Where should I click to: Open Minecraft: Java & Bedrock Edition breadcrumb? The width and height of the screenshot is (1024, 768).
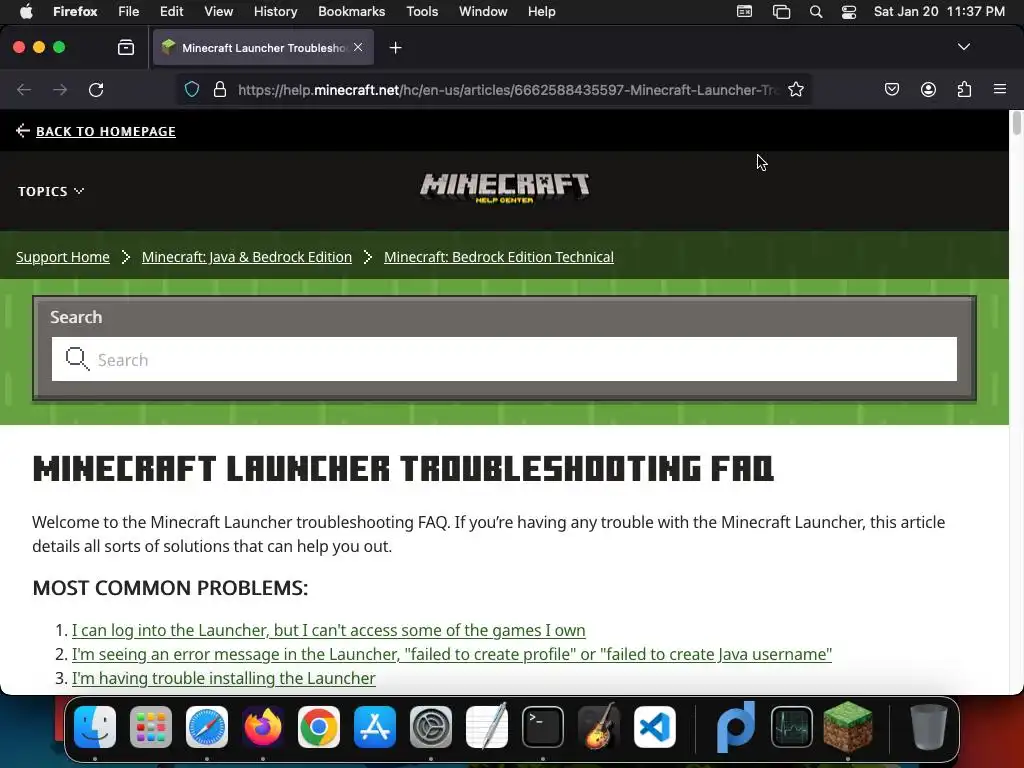[247, 257]
